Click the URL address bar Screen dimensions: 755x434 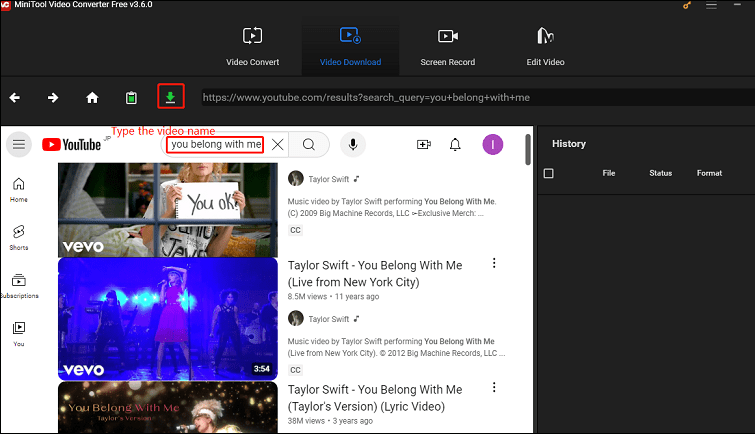point(477,97)
